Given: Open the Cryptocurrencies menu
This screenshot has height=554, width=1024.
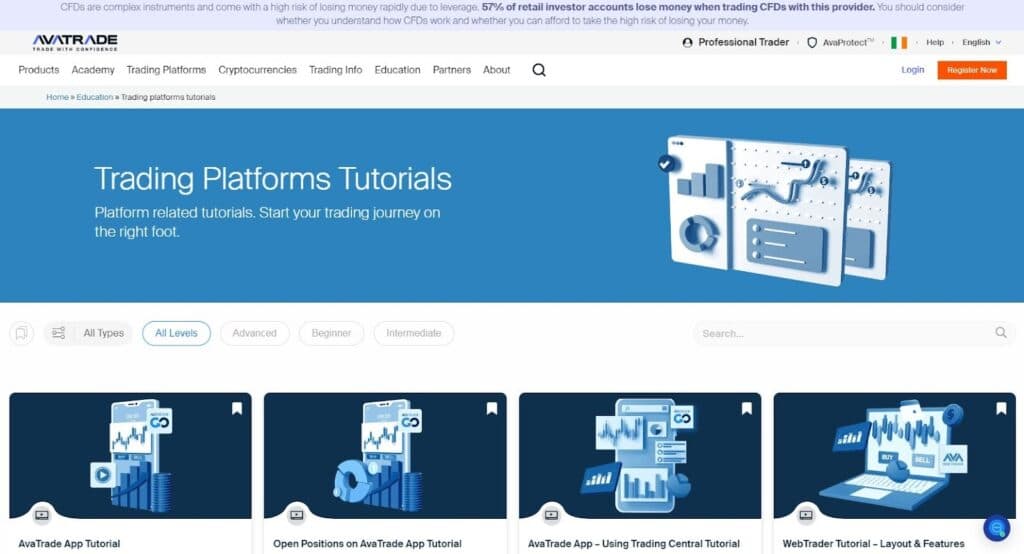Looking at the screenshot, I should click(x=257, y=70).
